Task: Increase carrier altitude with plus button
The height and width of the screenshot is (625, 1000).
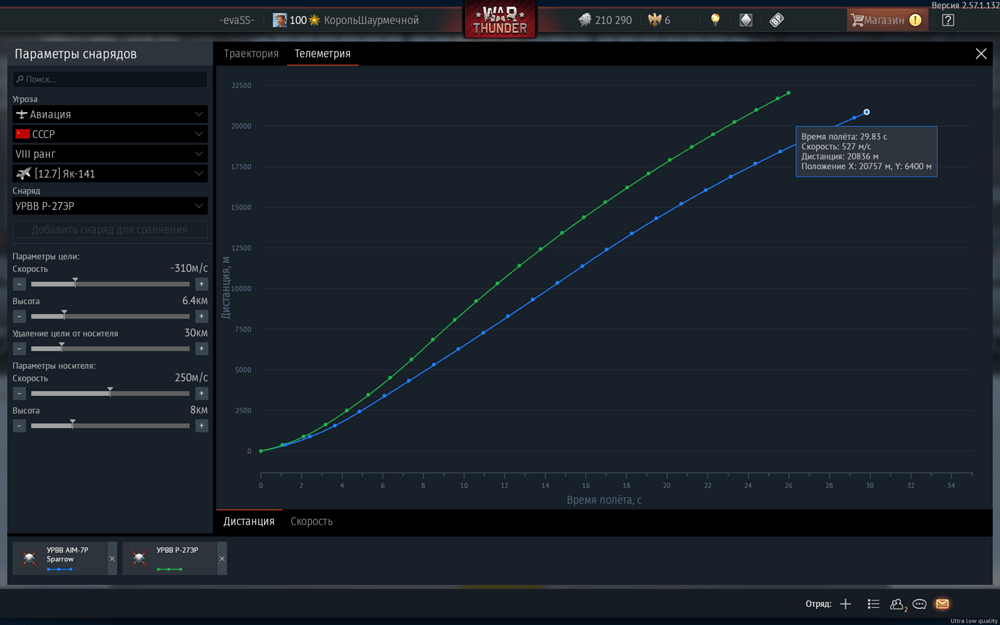Action: (202, 425)
